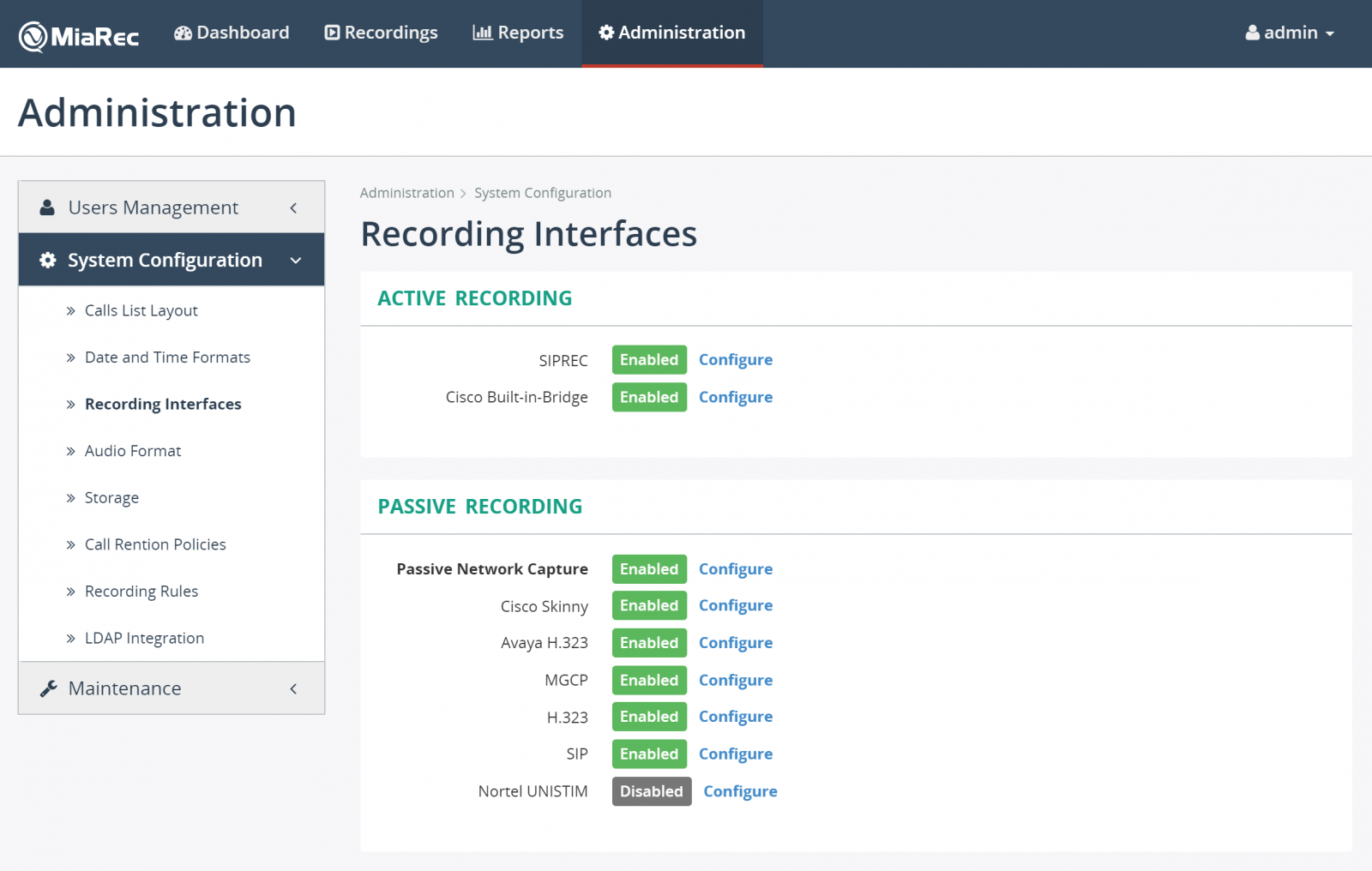Configure Cisco Skinny
Screen dimensions: 1372x871
click(736, 605)
